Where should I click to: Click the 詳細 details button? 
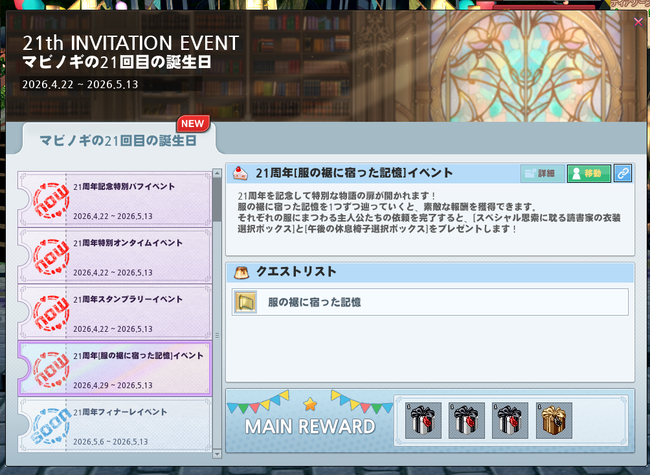pyautogui.click(x=542, y=173)
